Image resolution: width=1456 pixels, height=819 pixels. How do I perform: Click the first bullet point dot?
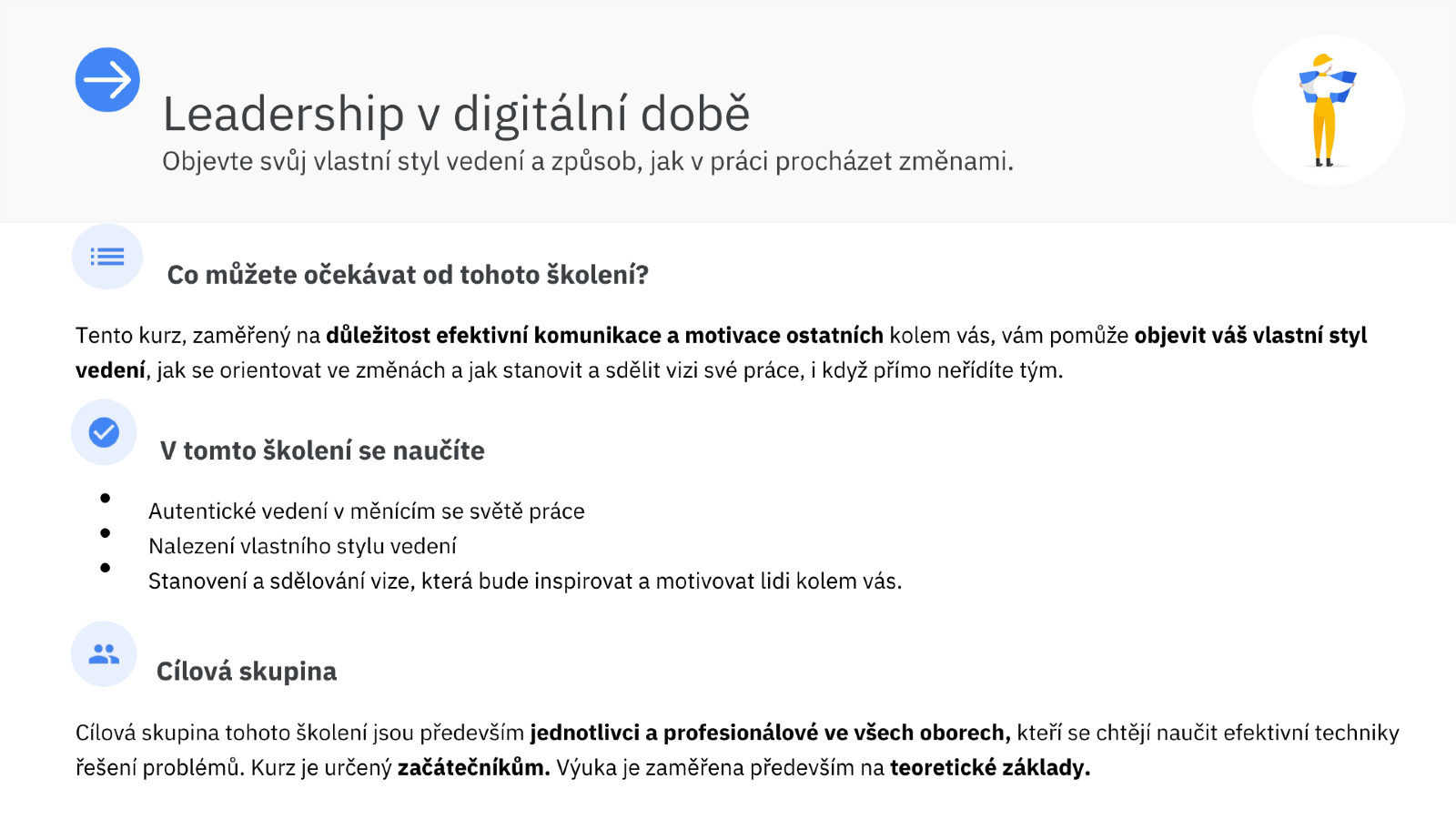click(106, 498)
